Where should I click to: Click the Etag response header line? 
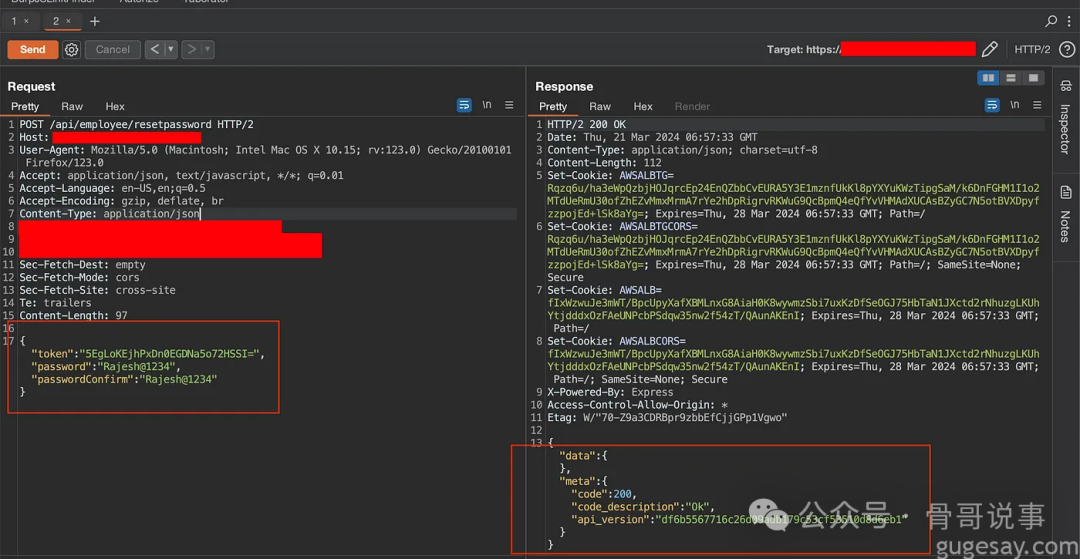point(667,417)
